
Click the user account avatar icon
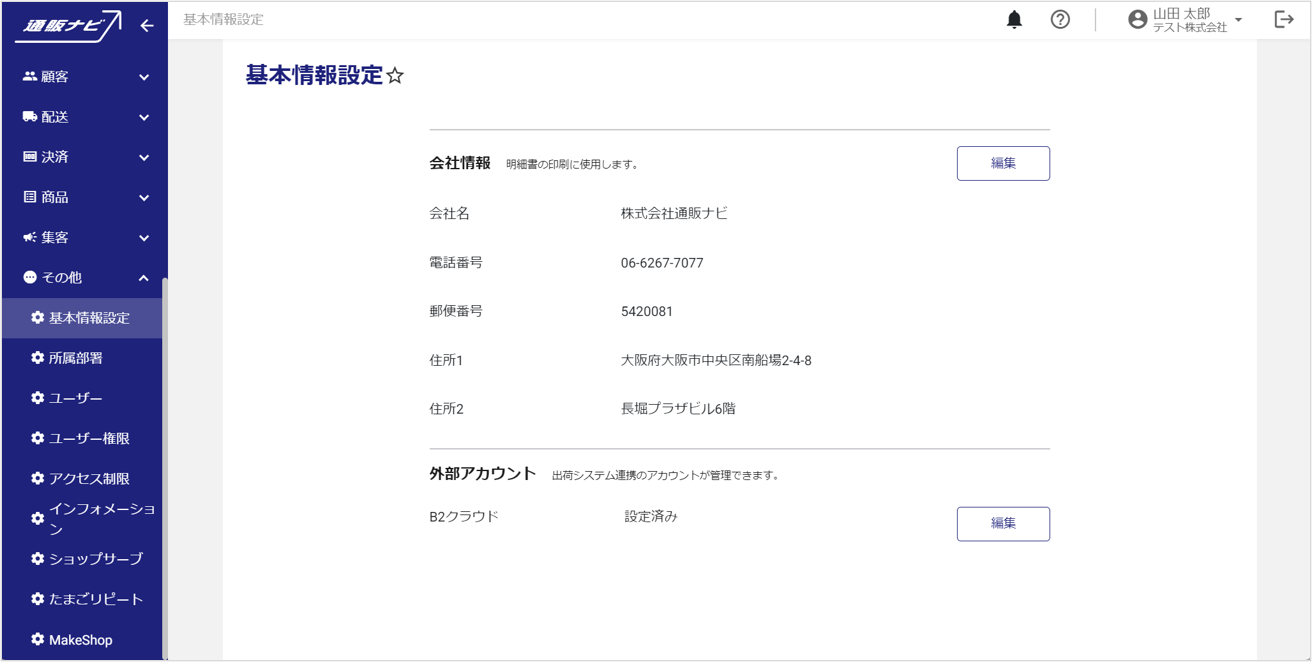coord(1137,20)
